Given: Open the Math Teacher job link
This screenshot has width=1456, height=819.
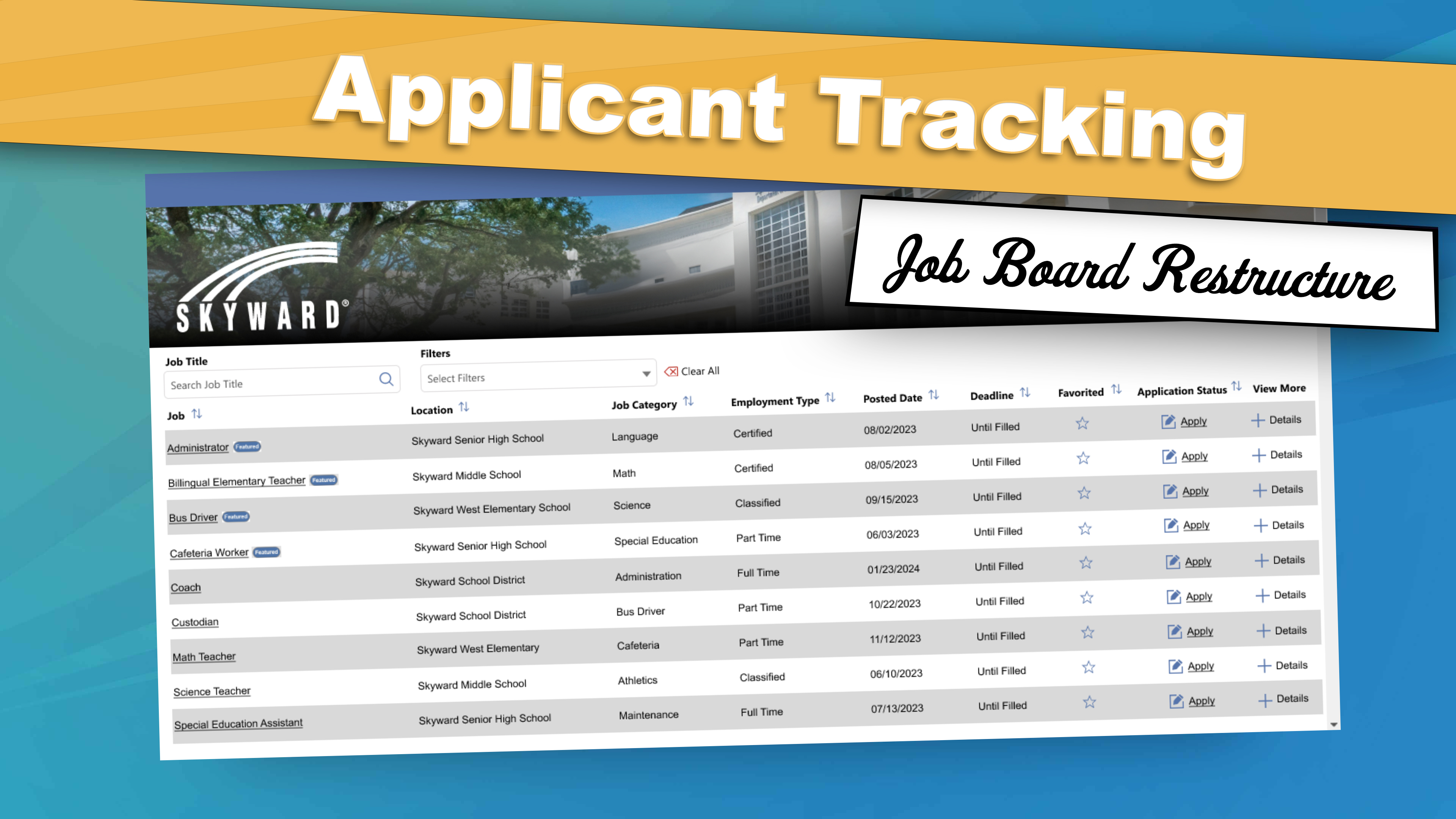Looking at the screenshot, I should 204,657.
